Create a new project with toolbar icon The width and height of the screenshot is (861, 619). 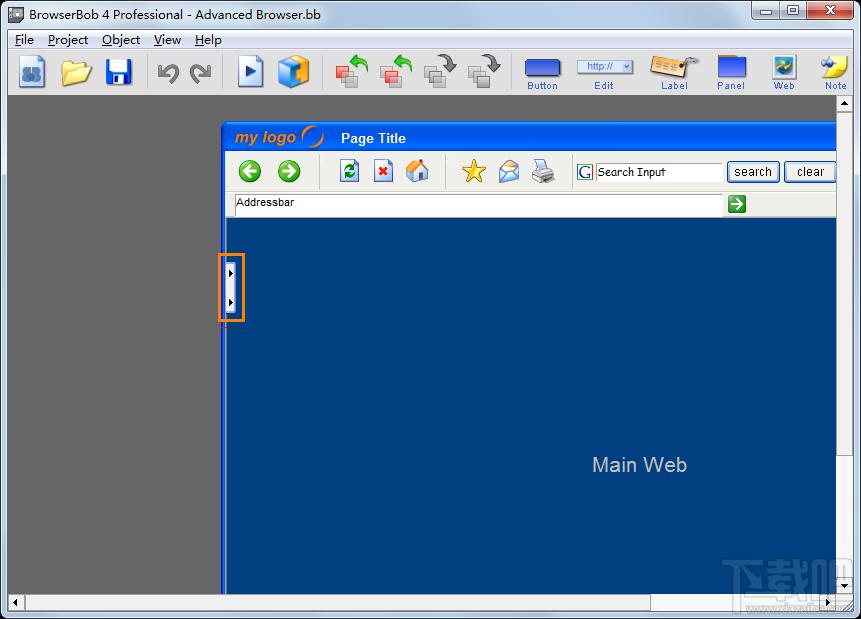[32, 72]
